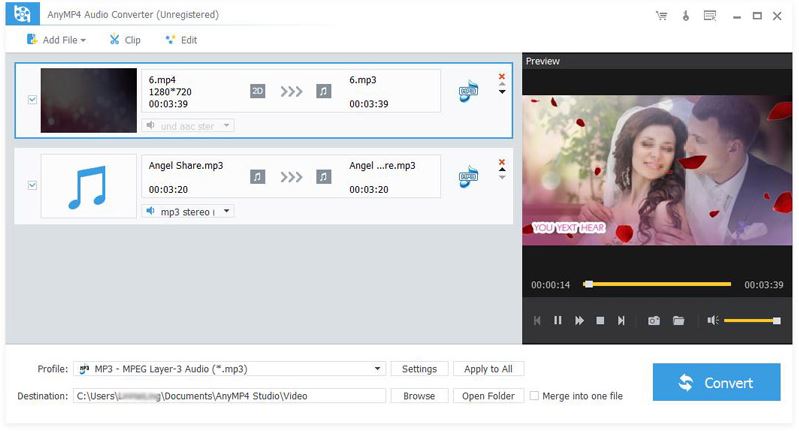Enable Merge into one file
Image resolution: width=799 pixels, height=431 pixels.
(x=534, y=395)
